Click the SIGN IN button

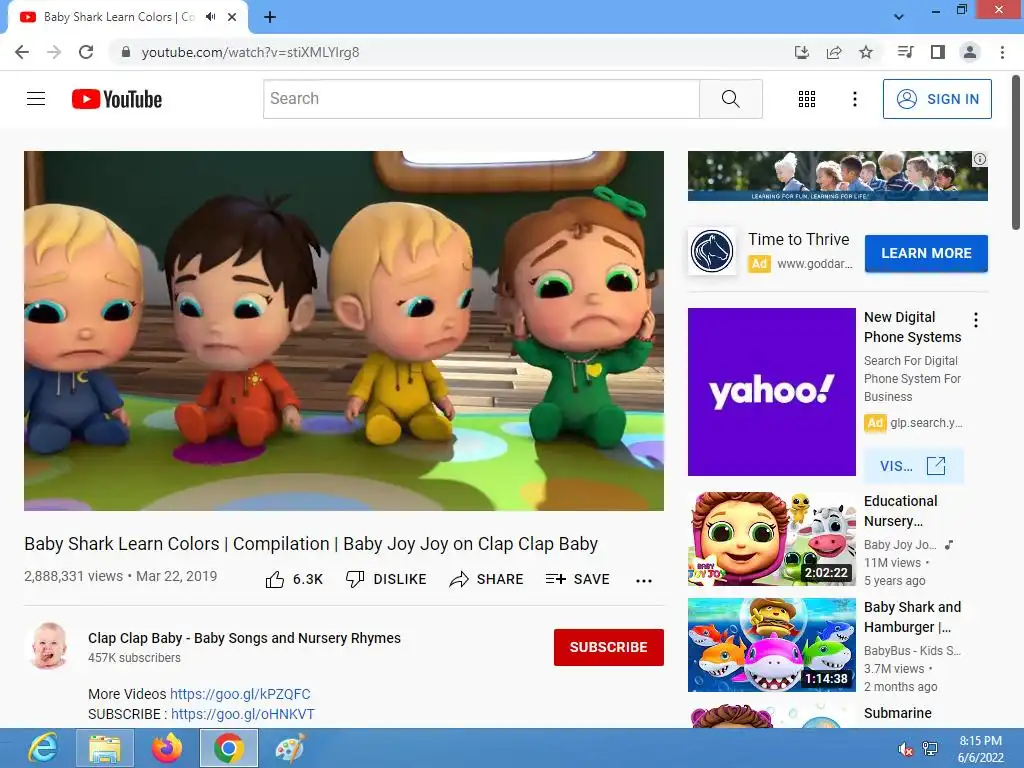click(x=937, y=99)
